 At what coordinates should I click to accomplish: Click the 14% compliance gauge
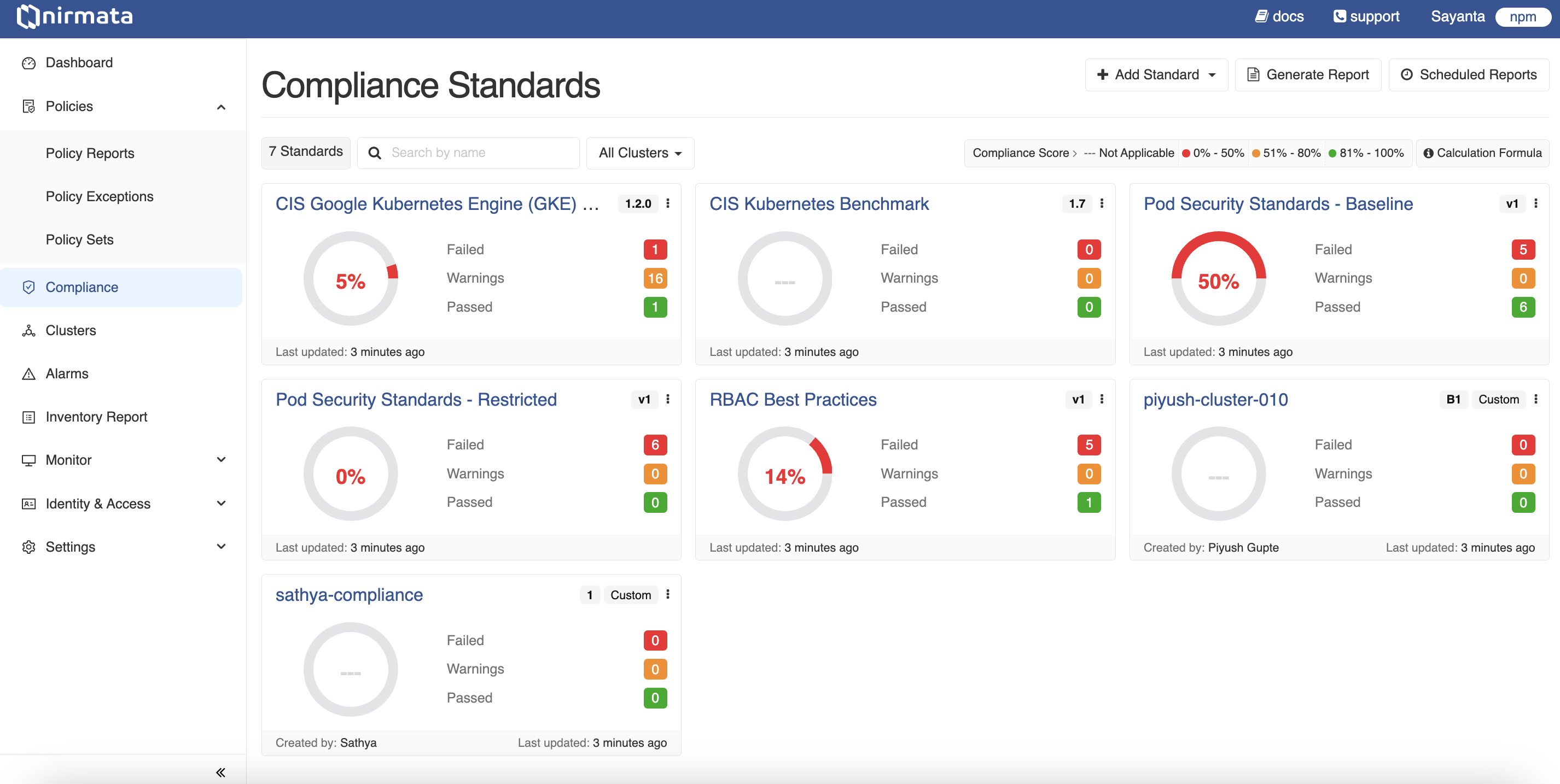click(x=784, y=474)
